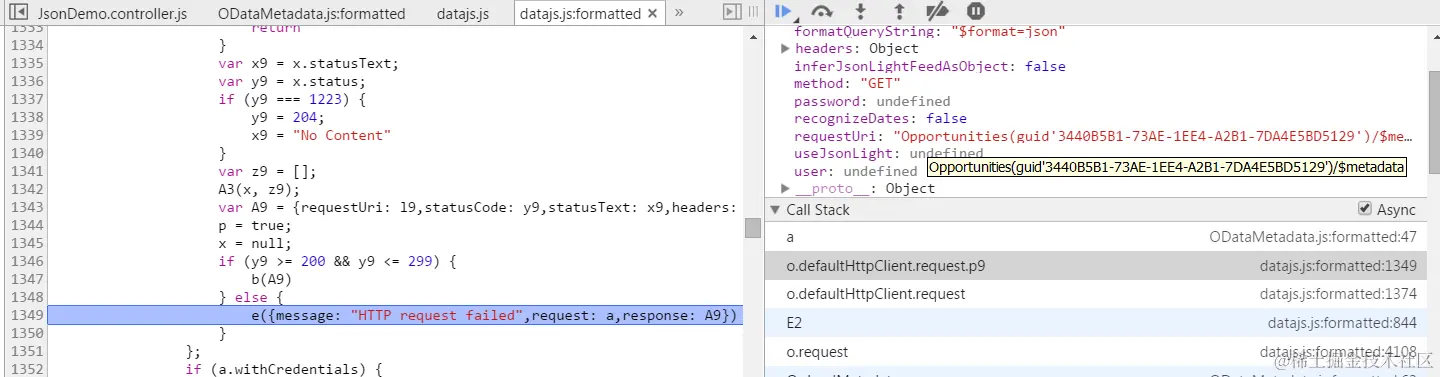Click the 'method: "GET"' property
This screenshot has height=377, width=1440.
coord(847,83)
